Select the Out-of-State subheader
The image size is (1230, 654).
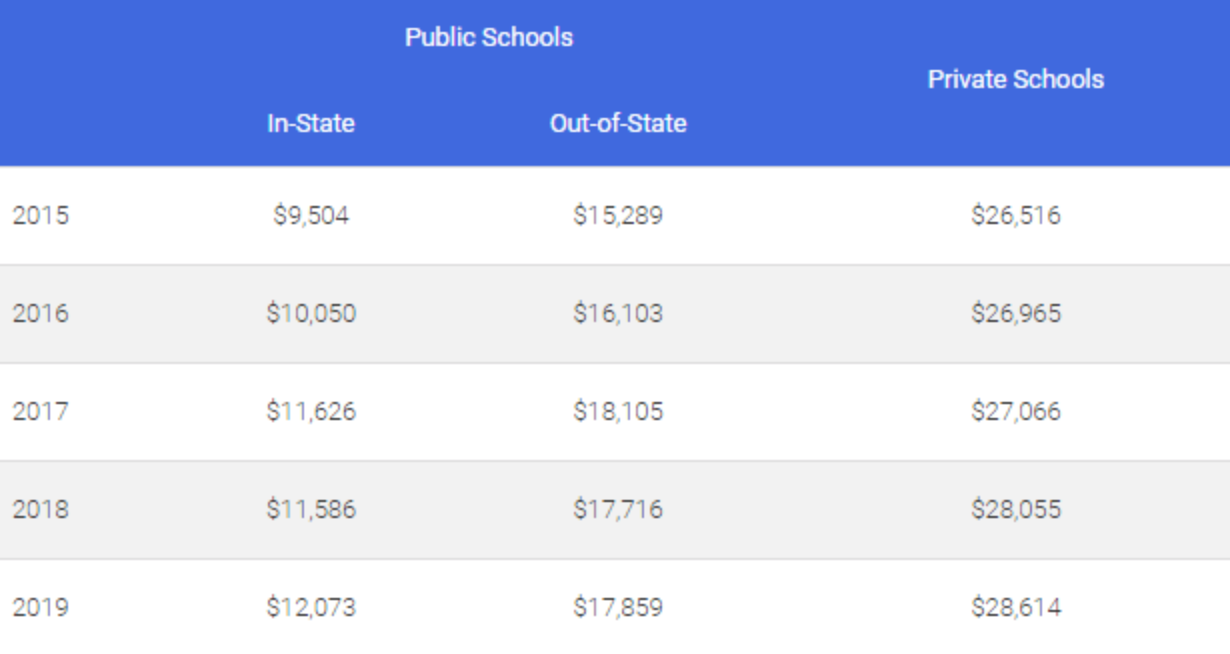coord(618,124)
